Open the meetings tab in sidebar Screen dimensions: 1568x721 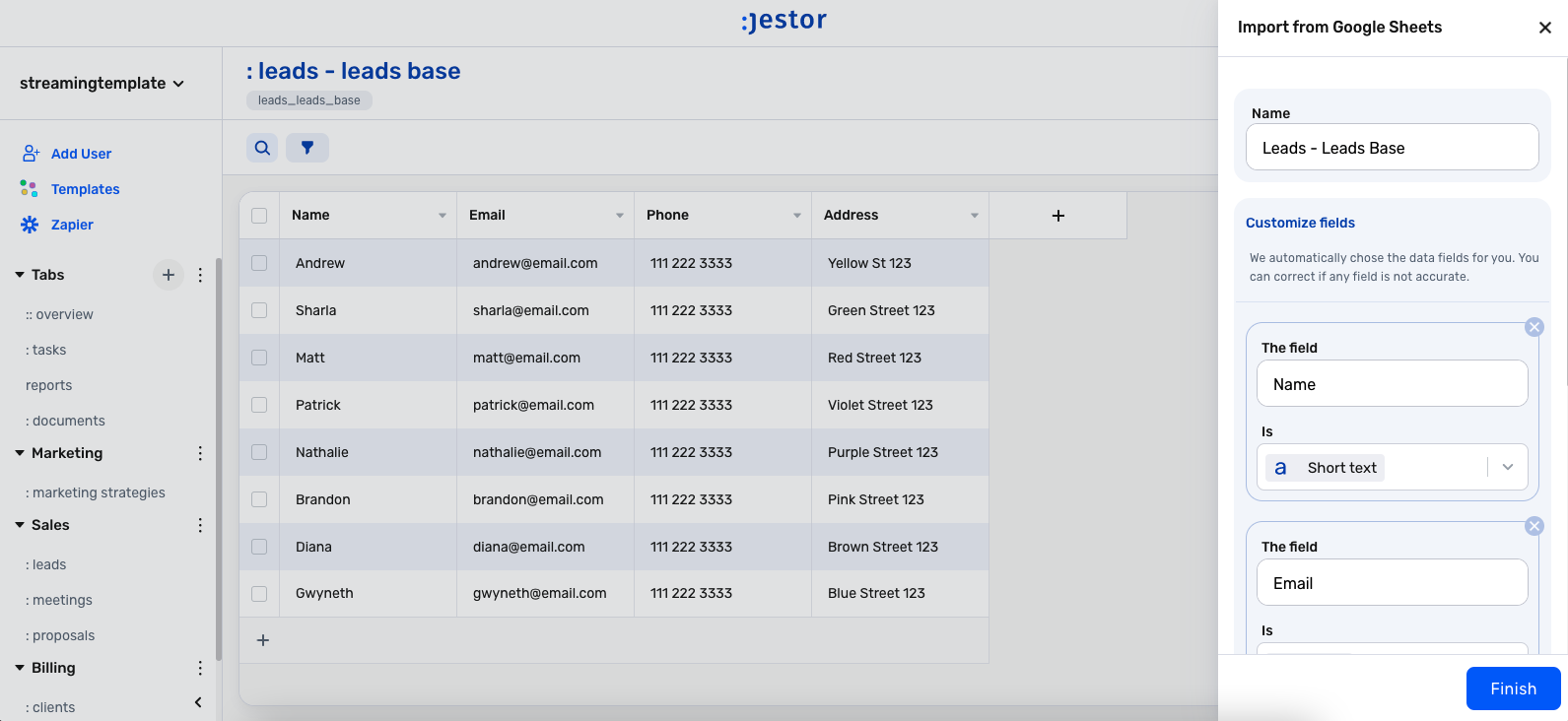tap(59, 600)
